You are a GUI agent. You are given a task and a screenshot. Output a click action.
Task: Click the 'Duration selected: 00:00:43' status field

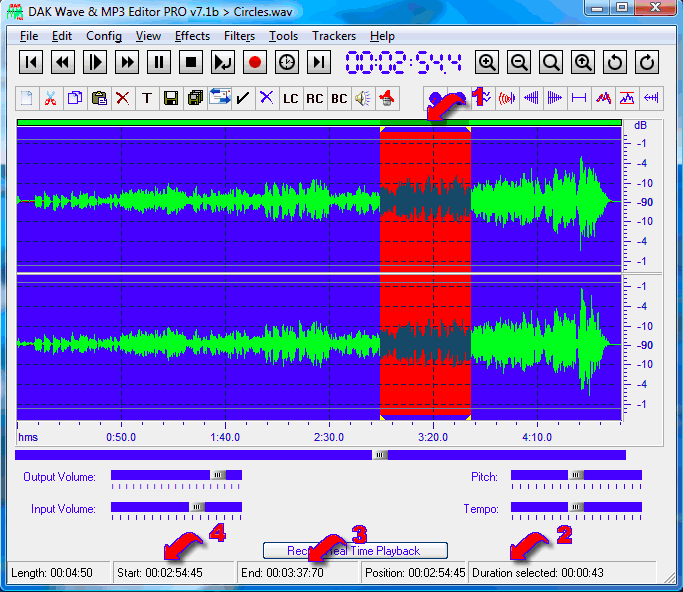(561, 572)
